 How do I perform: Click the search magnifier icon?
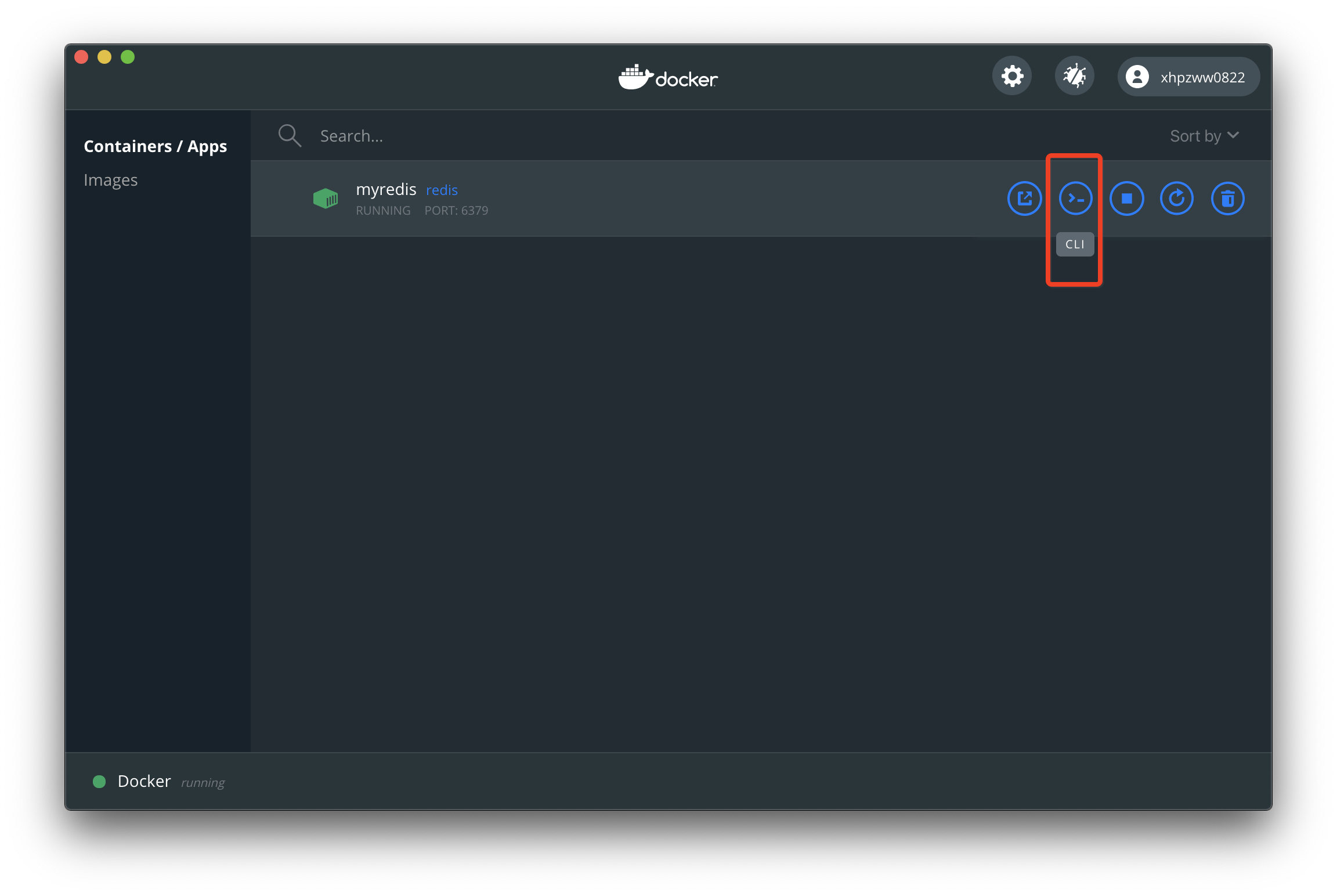[290, 136]
